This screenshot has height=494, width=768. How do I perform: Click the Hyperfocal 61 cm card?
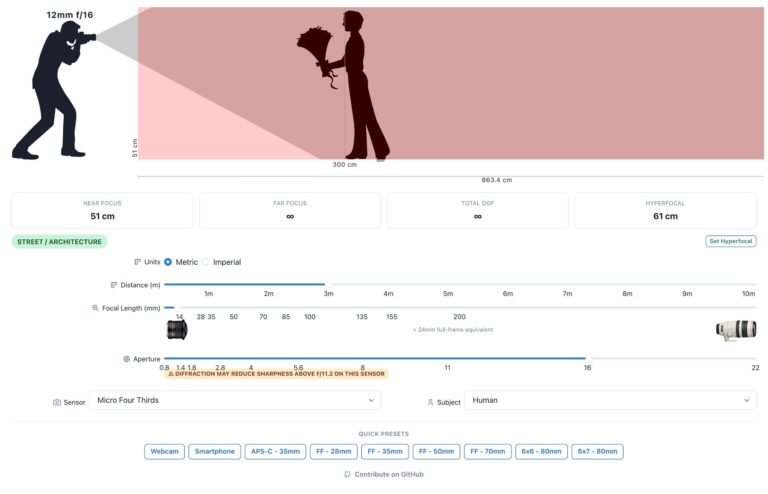[x=665, y=211]
